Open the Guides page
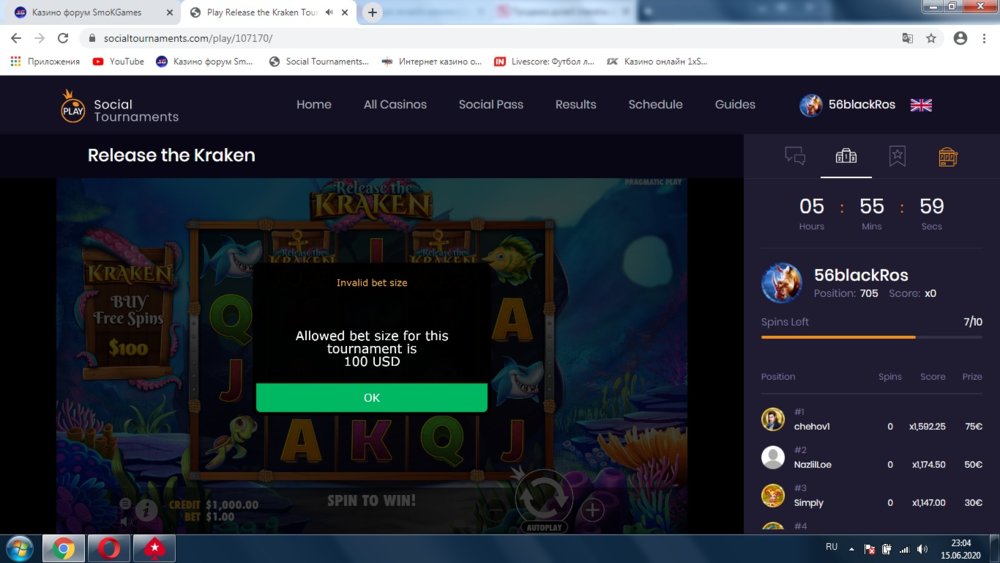 click(x=735, y=105)
